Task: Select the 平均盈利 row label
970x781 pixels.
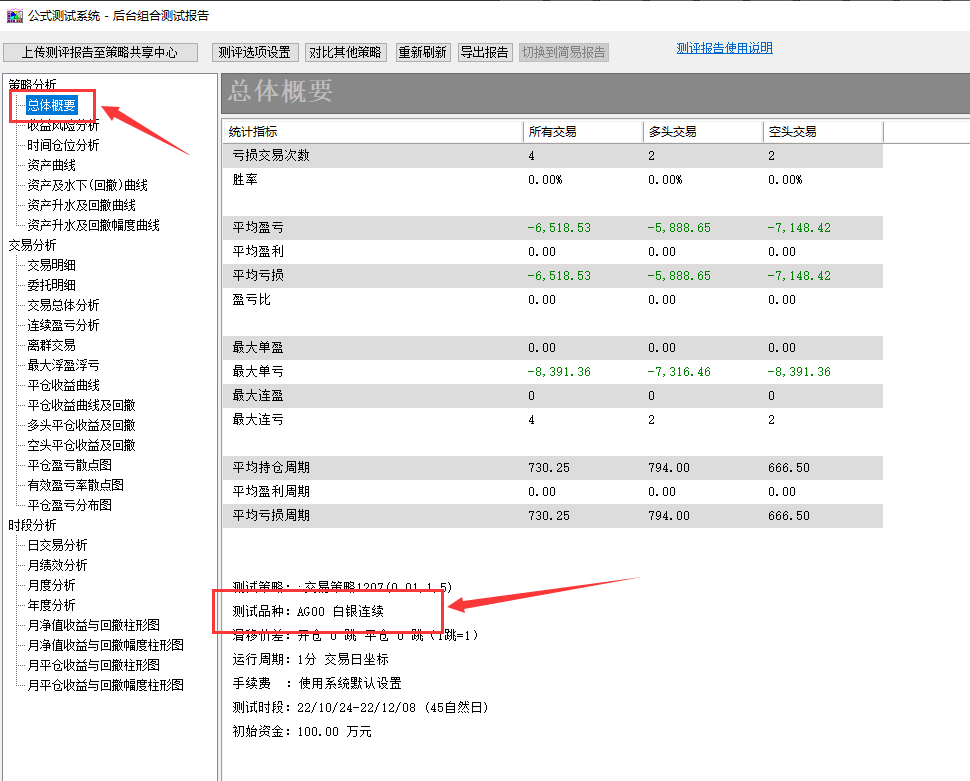Action: pos(258,251)
